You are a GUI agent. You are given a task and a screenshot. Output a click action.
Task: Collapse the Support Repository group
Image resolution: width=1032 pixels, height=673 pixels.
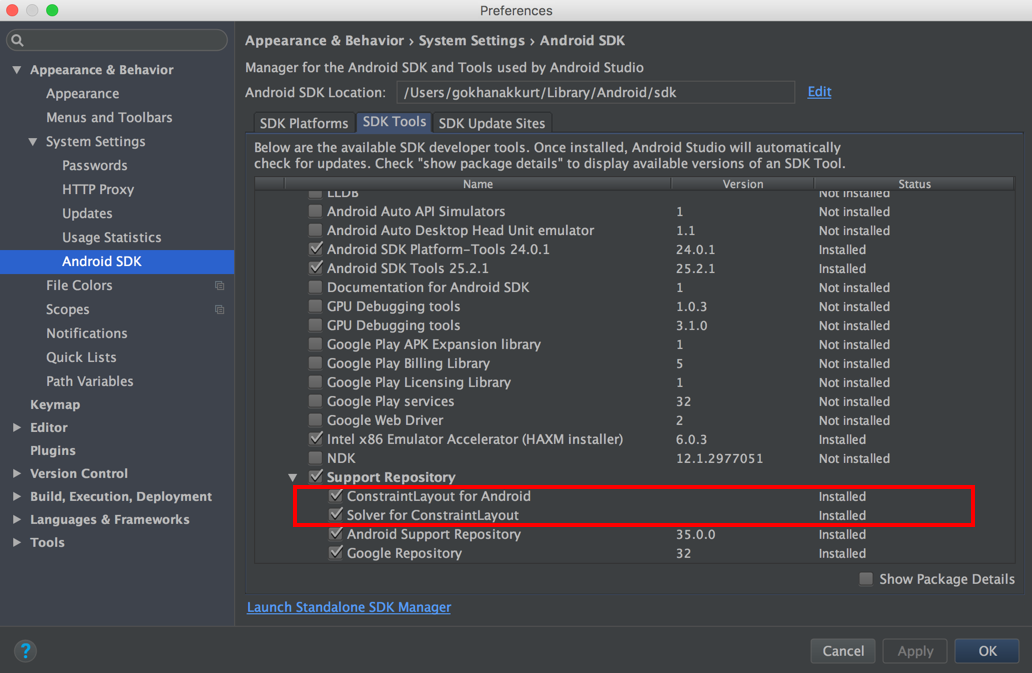293,478
